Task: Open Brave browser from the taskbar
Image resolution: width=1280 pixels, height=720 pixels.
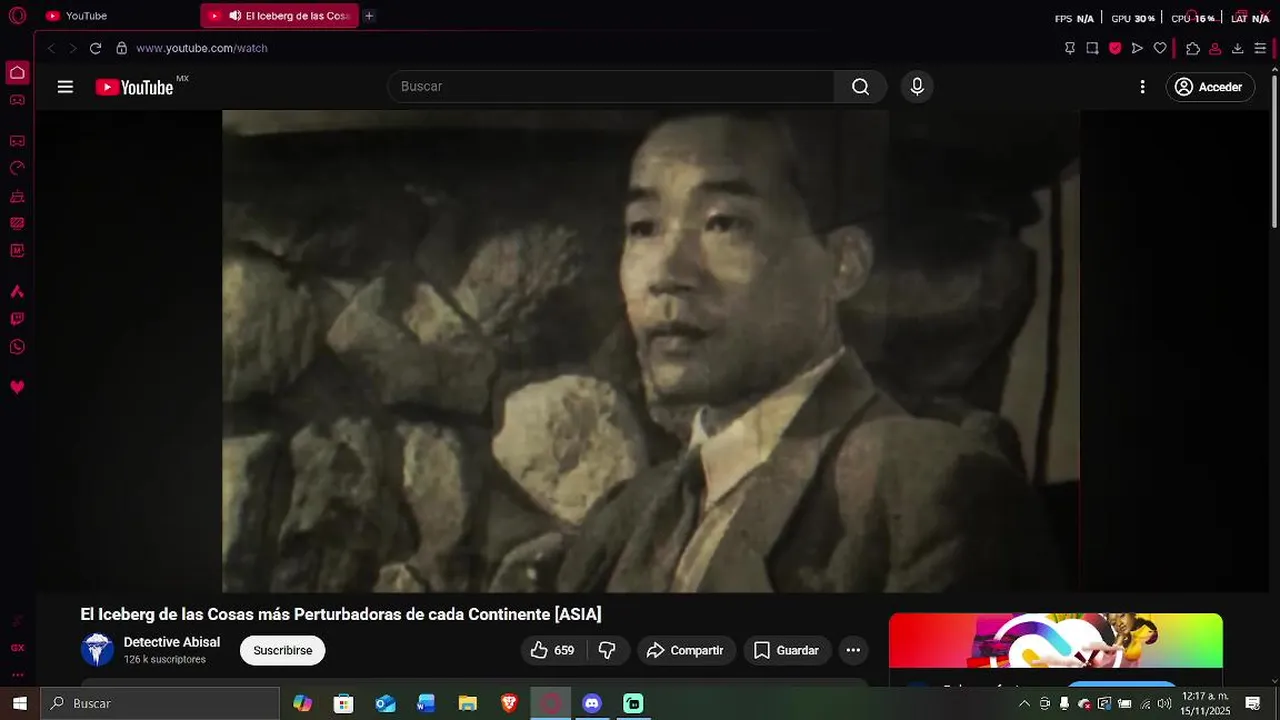Action: (509, 703)
